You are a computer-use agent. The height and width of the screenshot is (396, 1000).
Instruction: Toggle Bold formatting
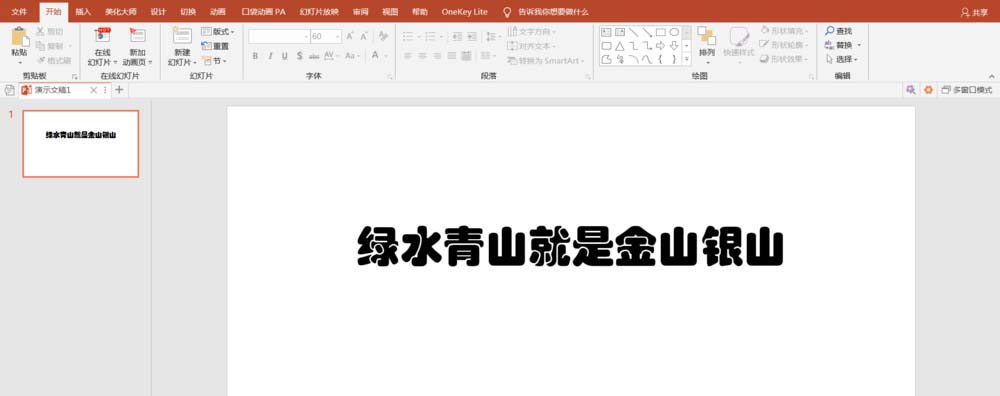[255, 56]
